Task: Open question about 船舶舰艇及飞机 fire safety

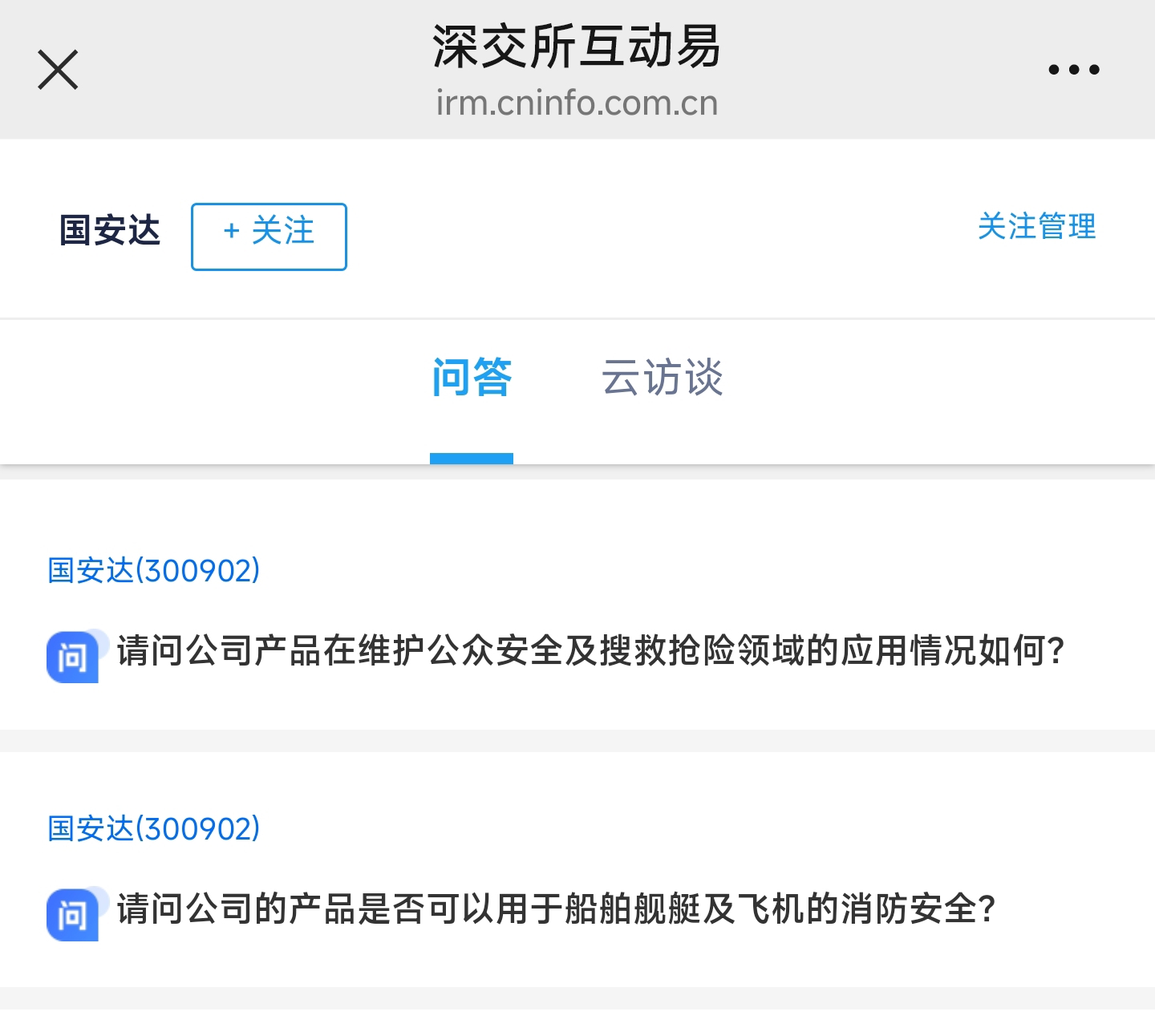Action: pos(555,909)
